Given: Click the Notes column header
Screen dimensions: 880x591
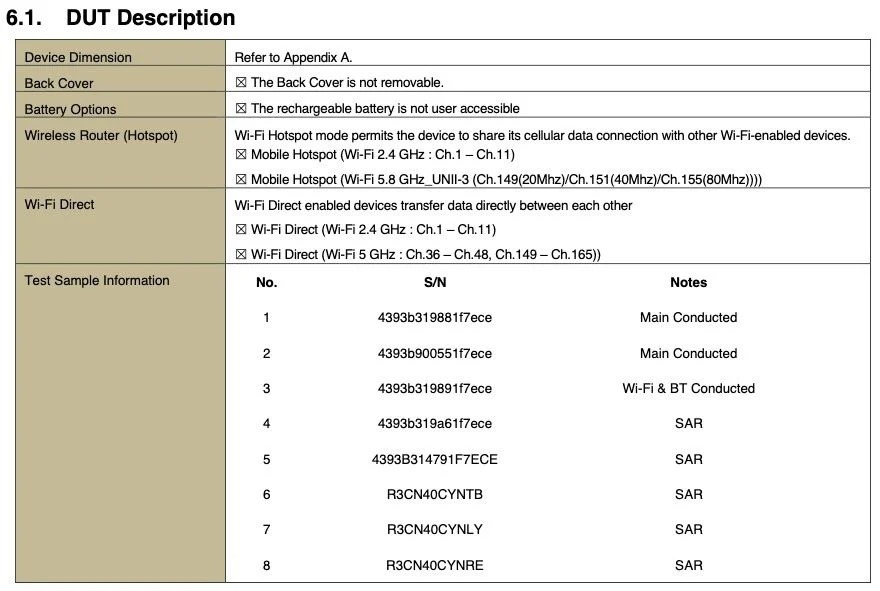Looking at the screenshot, I should click(x=688, y=282).
